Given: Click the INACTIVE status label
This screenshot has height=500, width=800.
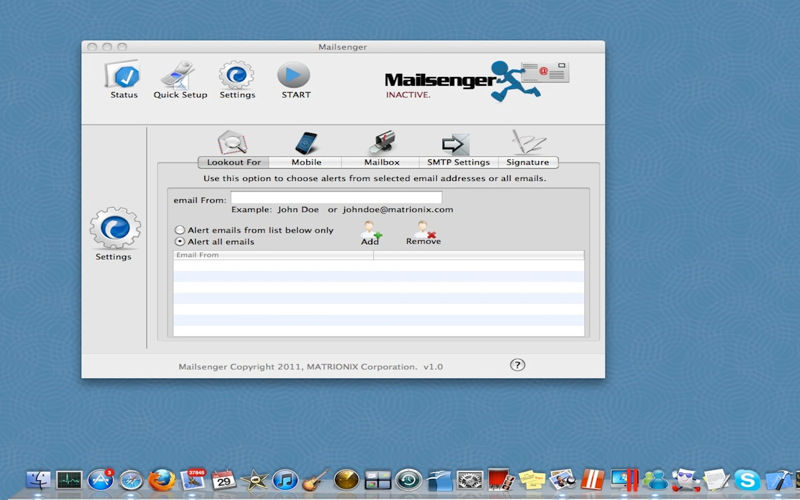Looking at the screenshot, I should 408,95.
